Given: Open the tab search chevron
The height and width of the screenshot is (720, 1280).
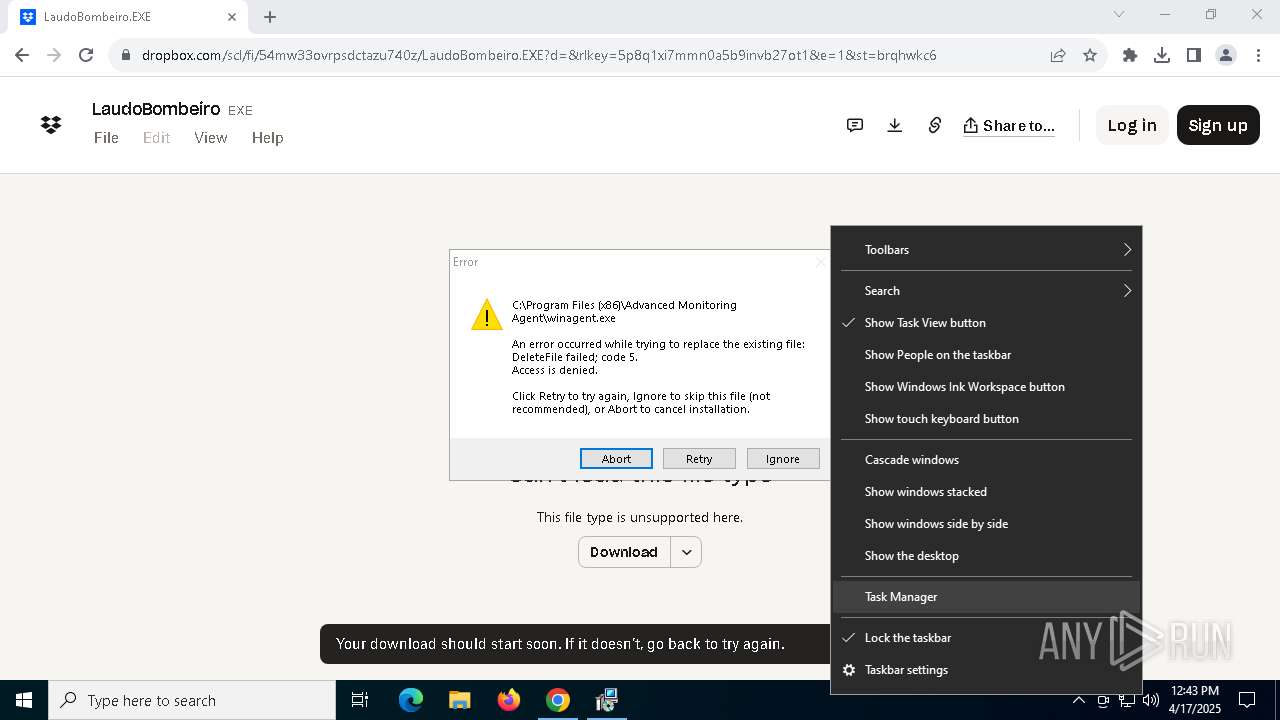Looking at the screenshot, I should click(x=1119, y=15).
